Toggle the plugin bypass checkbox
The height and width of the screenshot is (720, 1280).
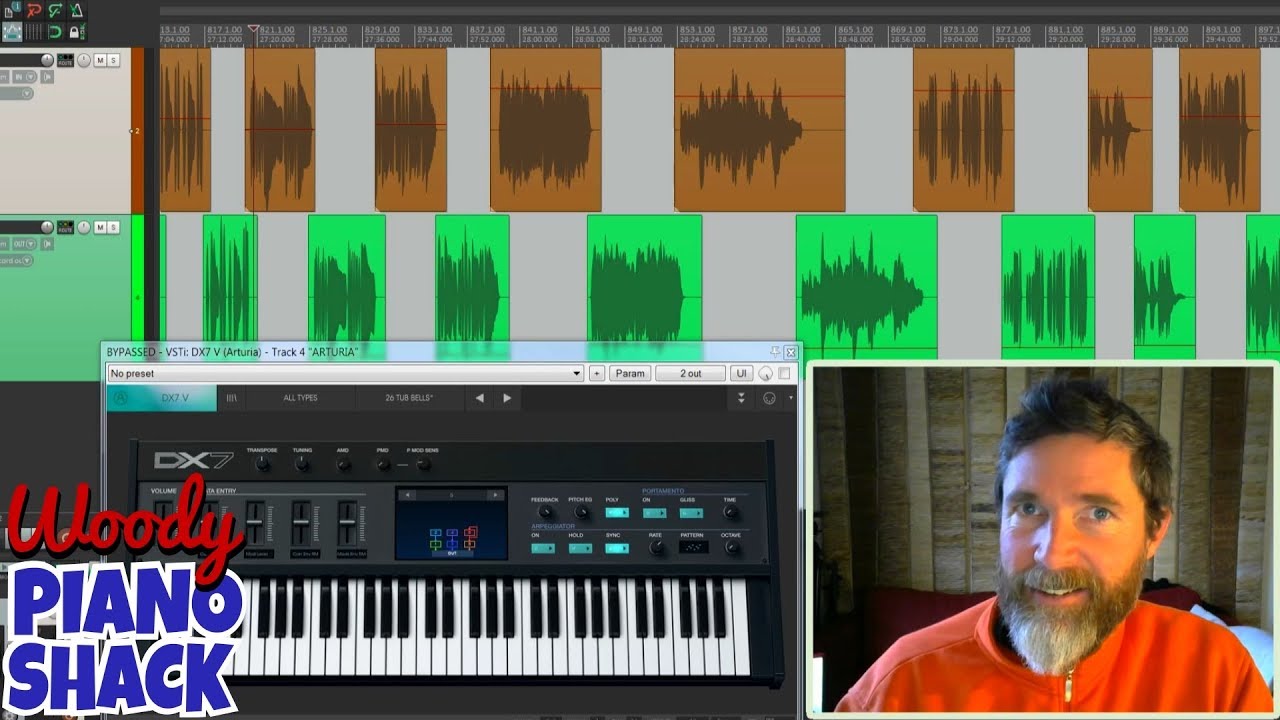pos(784,374)
